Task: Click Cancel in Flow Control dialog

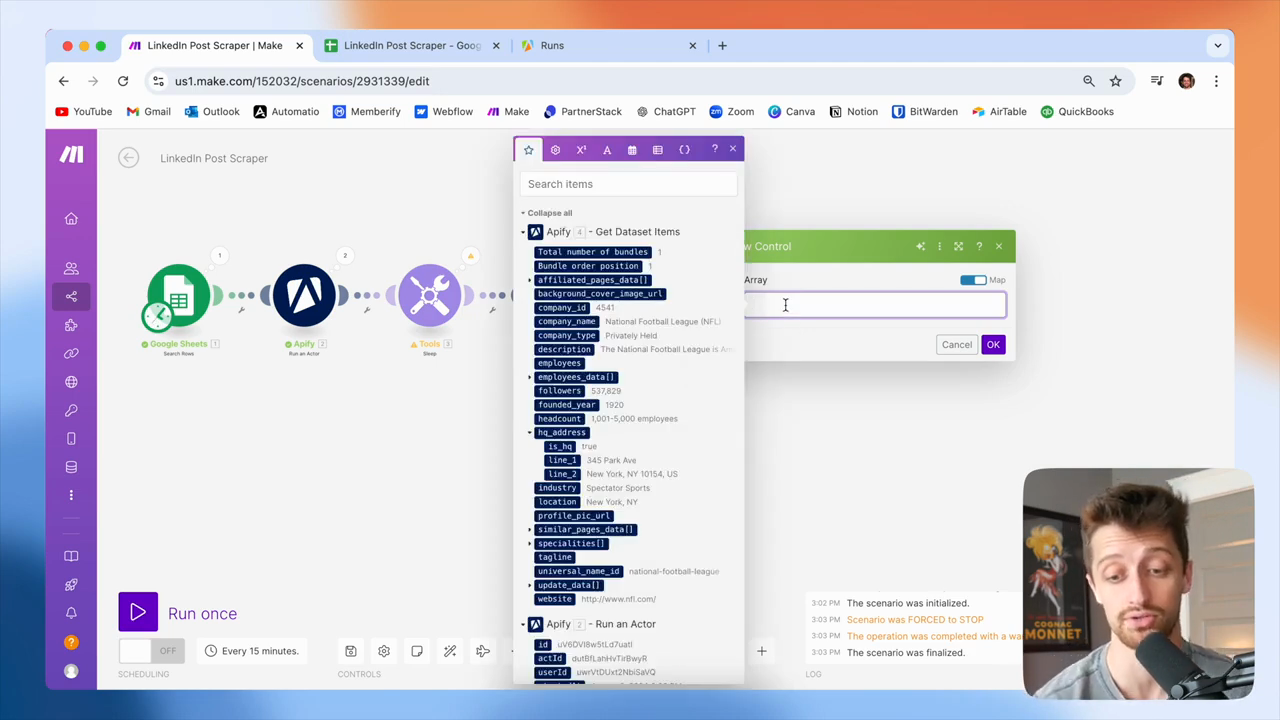Action: (x=957, y=345)
